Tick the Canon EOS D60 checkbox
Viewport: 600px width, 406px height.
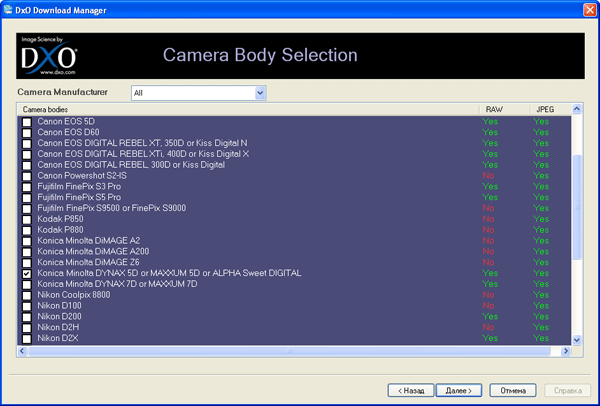click(x=27, y=133)
